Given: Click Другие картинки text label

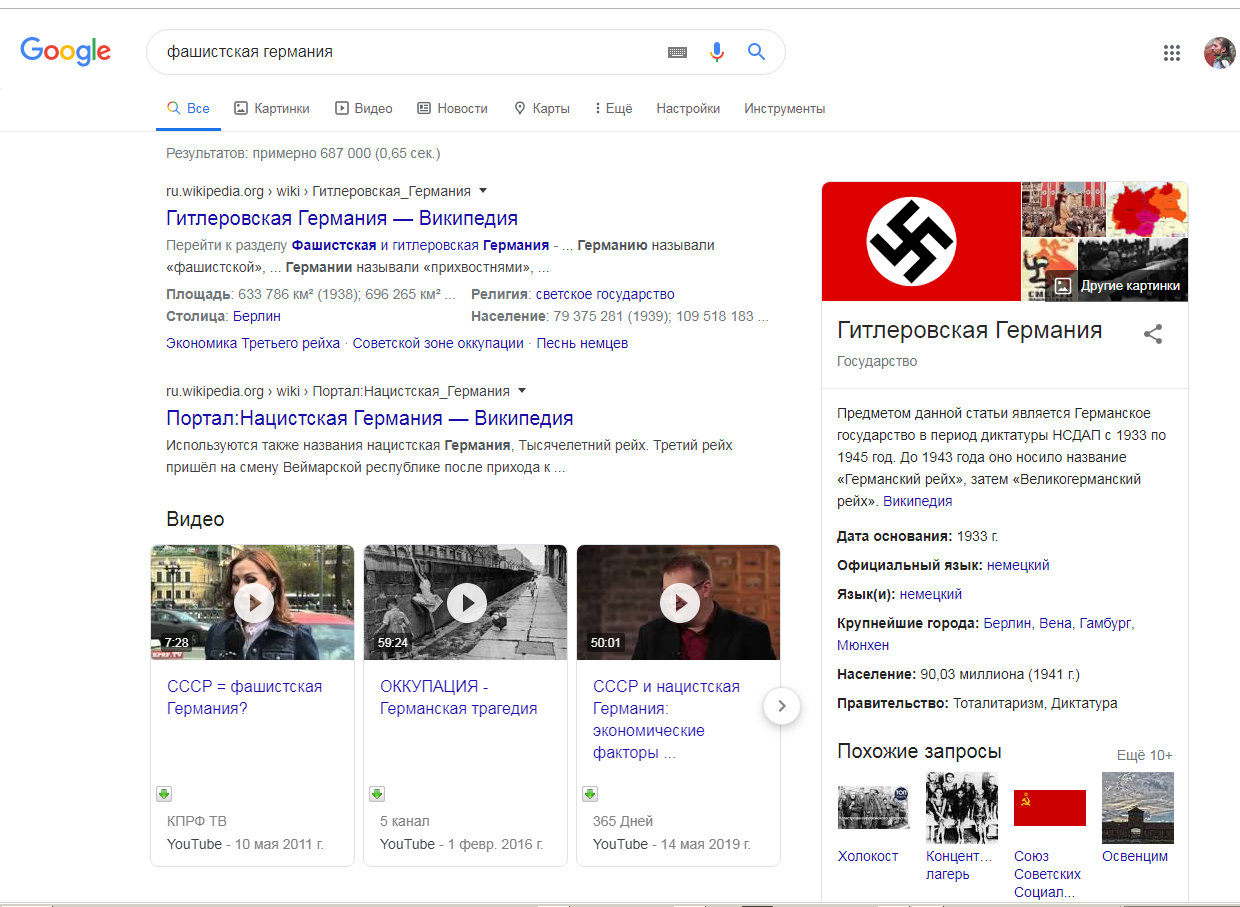Looking at the screenshot, I should (x=1130, y=286).
